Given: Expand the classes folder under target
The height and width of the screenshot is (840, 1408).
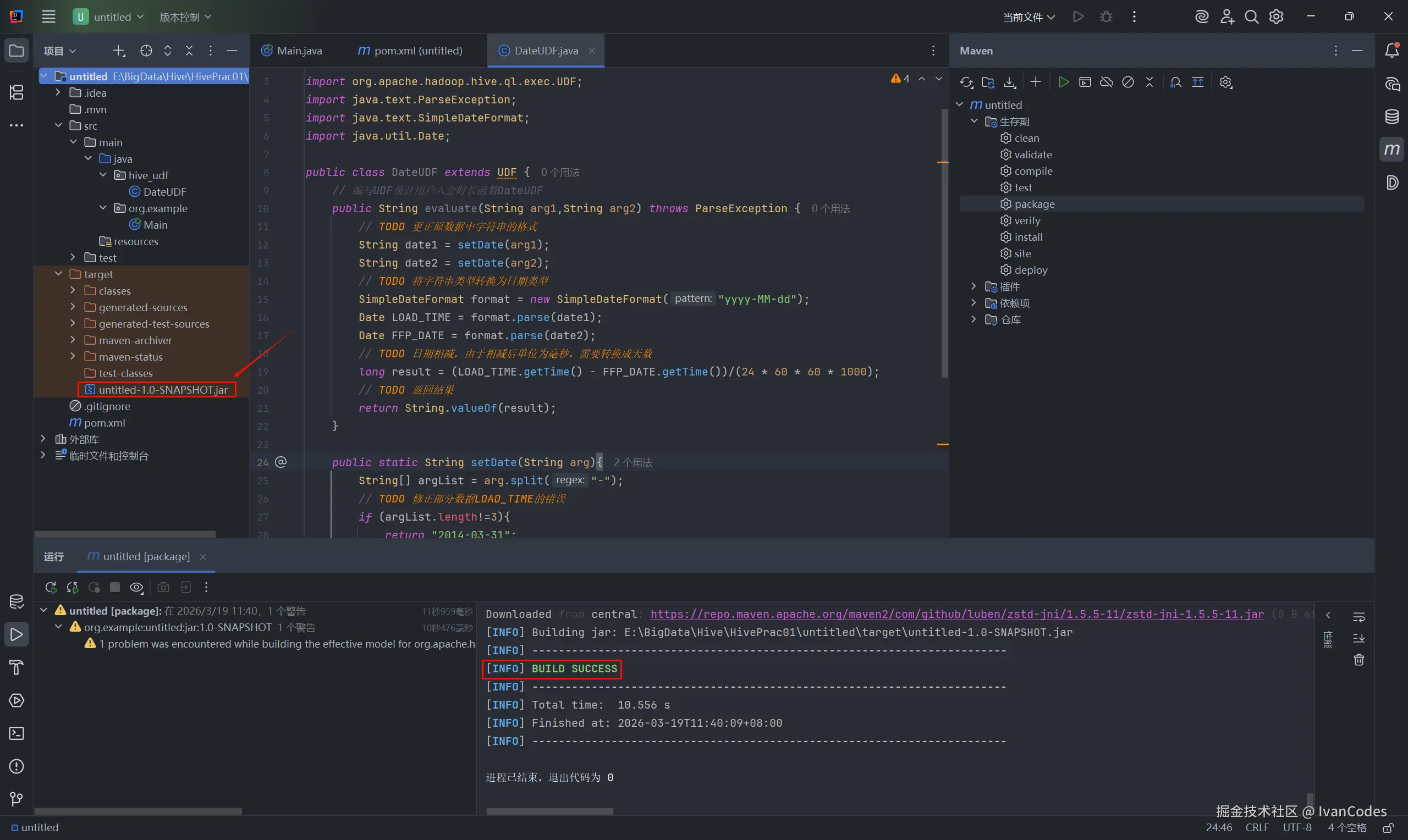Looking at the screenshot, I should tap(73, 290).
